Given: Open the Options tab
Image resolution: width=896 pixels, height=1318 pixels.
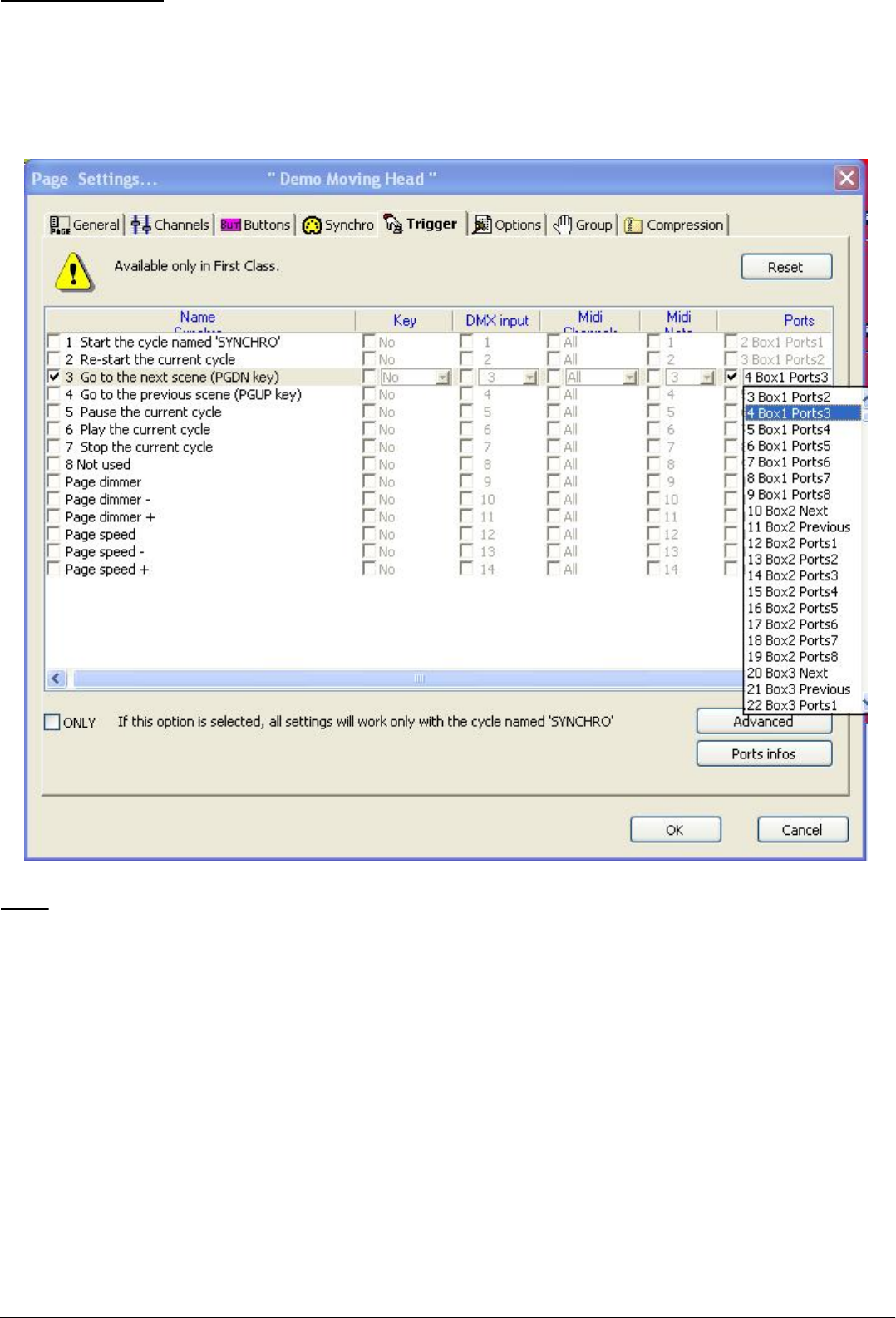Looking at the screenshot, I should 506,225.
